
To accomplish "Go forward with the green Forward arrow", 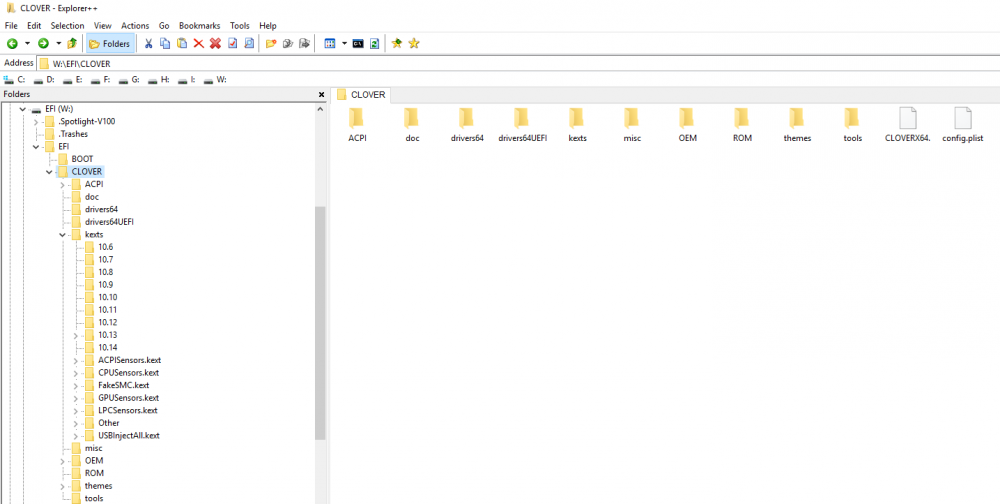I will [x=43, y=43].
